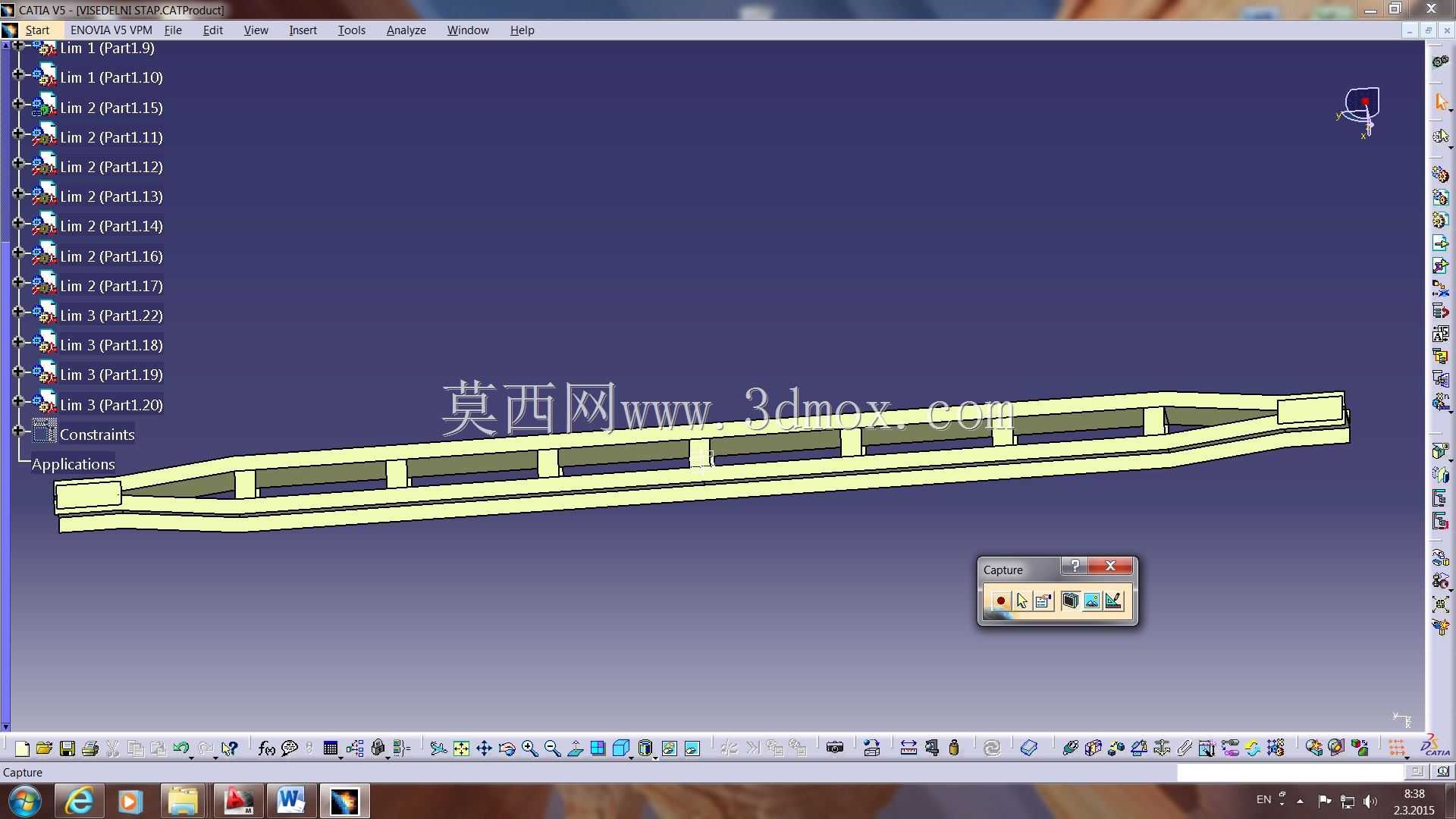Click the Update All icon
This screenshot has height=819, width=1456.
tap(992, 749)
